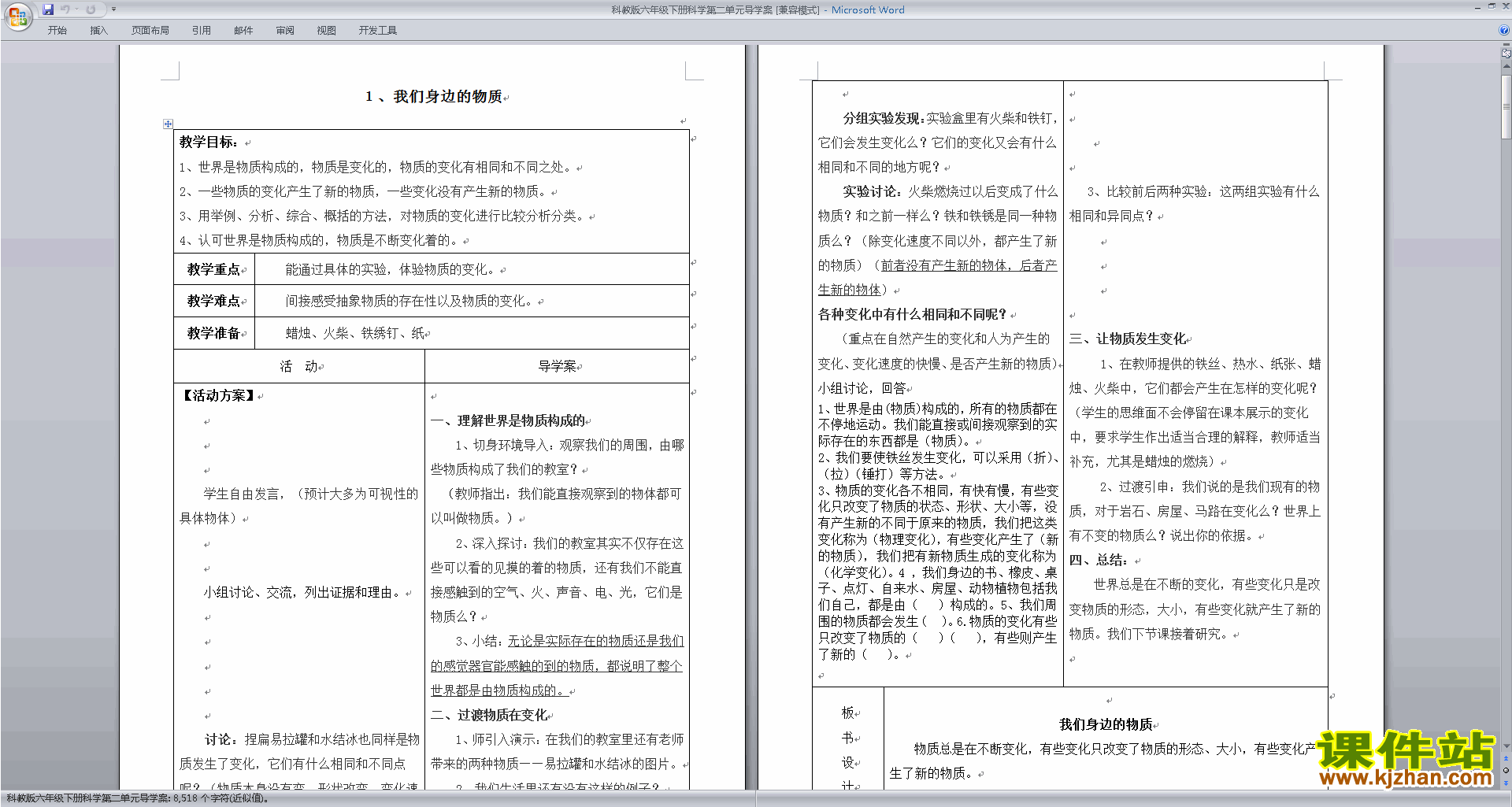Image resolution: width=1512 pixels, height=807 pixels.
Task: Open the undo history dropdown arrow
Action: point(76,9)
